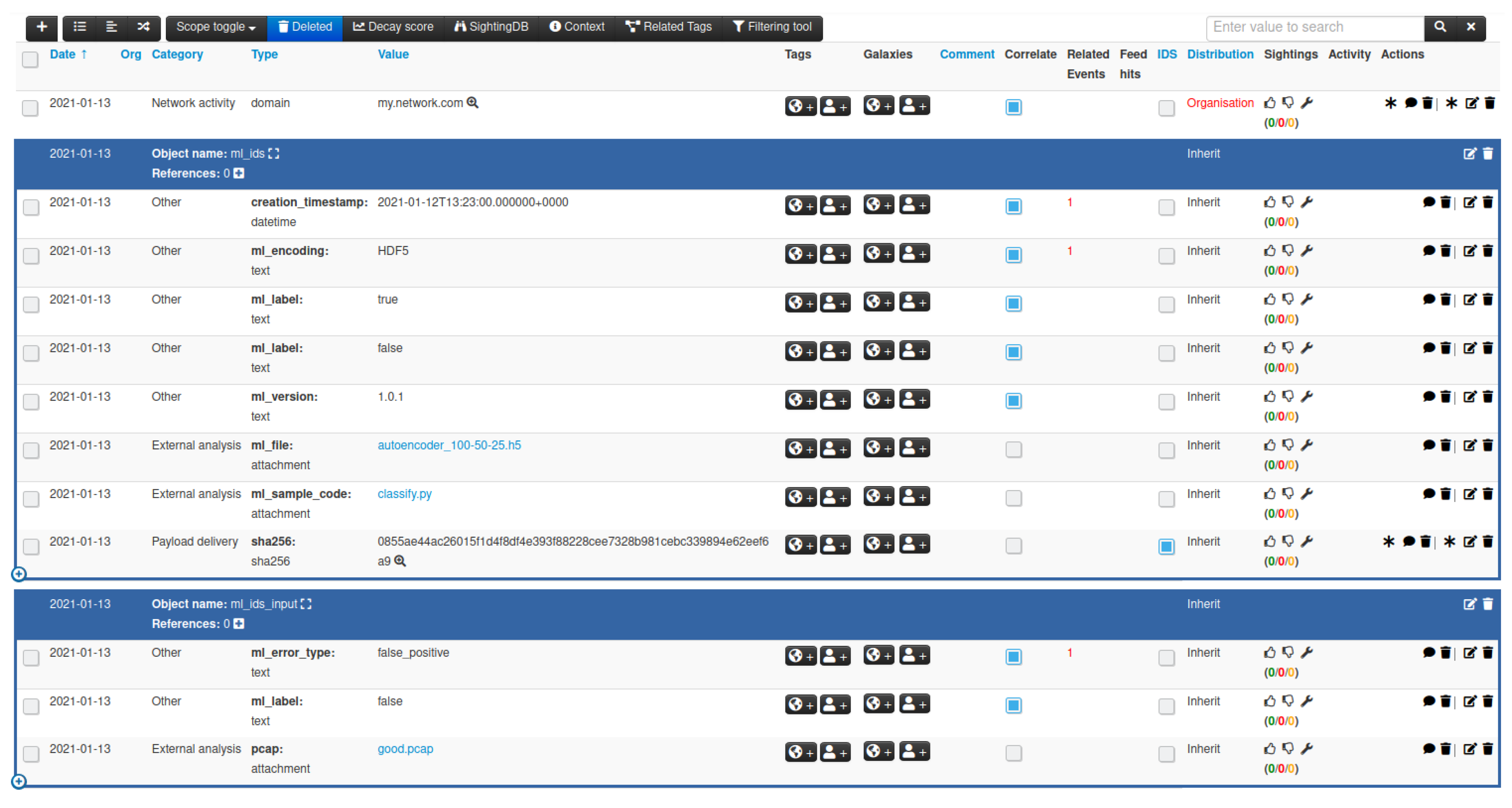Click lookup magnifier beside my.network.com
The height and width of the screenshot is (808, 1512).
tap(472, 103)
